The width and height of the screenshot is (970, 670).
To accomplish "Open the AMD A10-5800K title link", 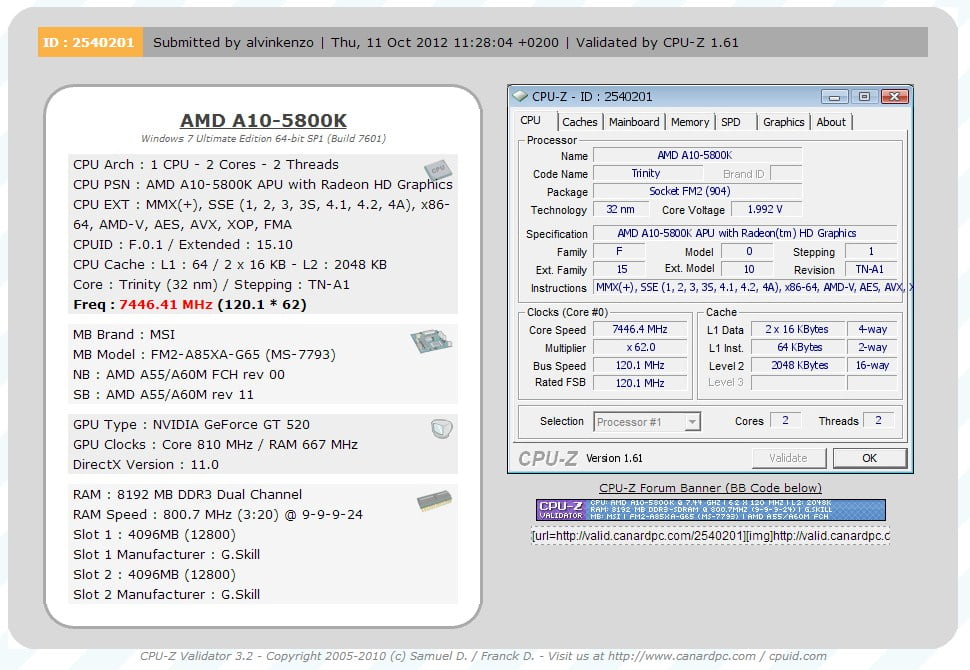I will point(264,120).
